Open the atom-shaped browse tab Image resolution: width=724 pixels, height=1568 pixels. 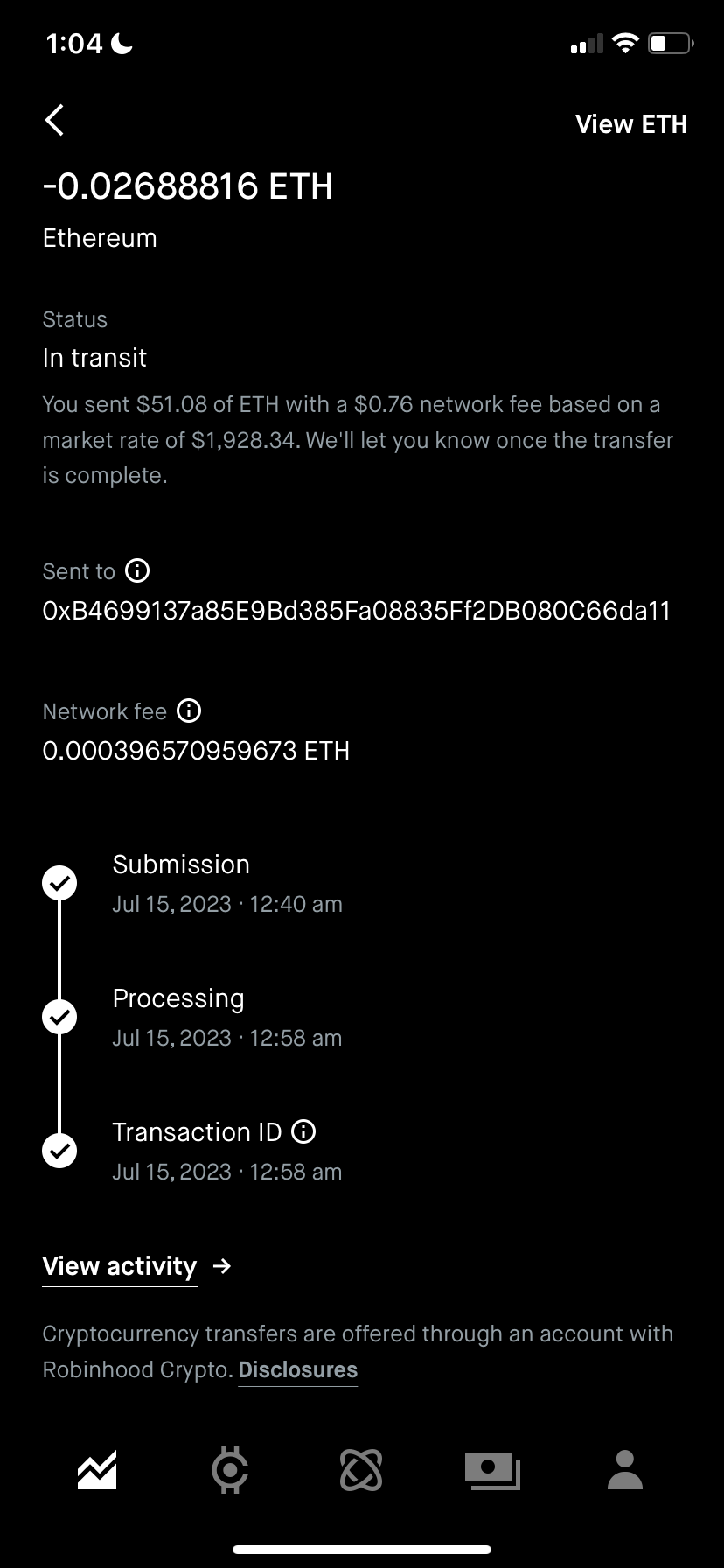point(361,1470)
